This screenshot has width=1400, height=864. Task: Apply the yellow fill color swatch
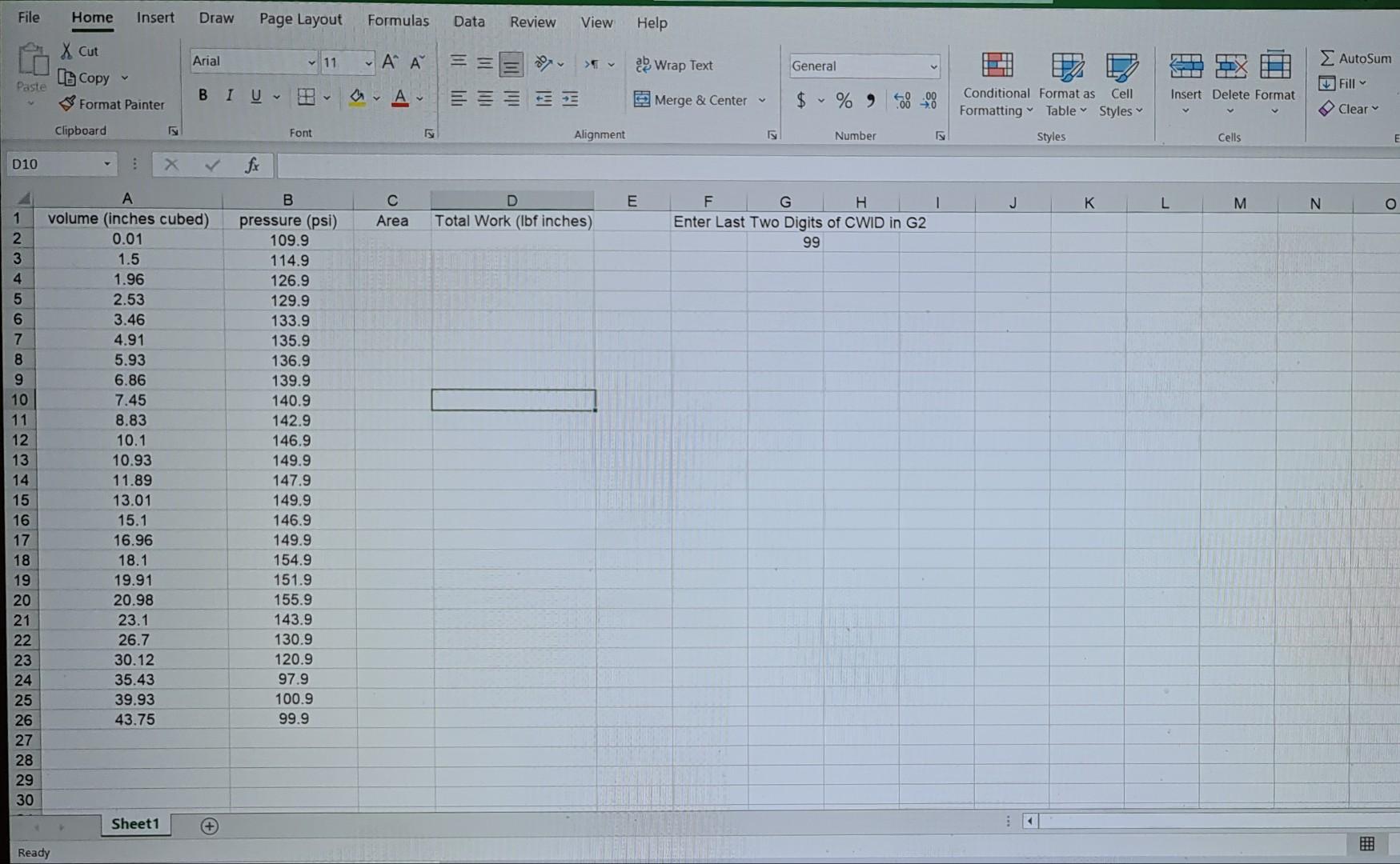point(357,98)
